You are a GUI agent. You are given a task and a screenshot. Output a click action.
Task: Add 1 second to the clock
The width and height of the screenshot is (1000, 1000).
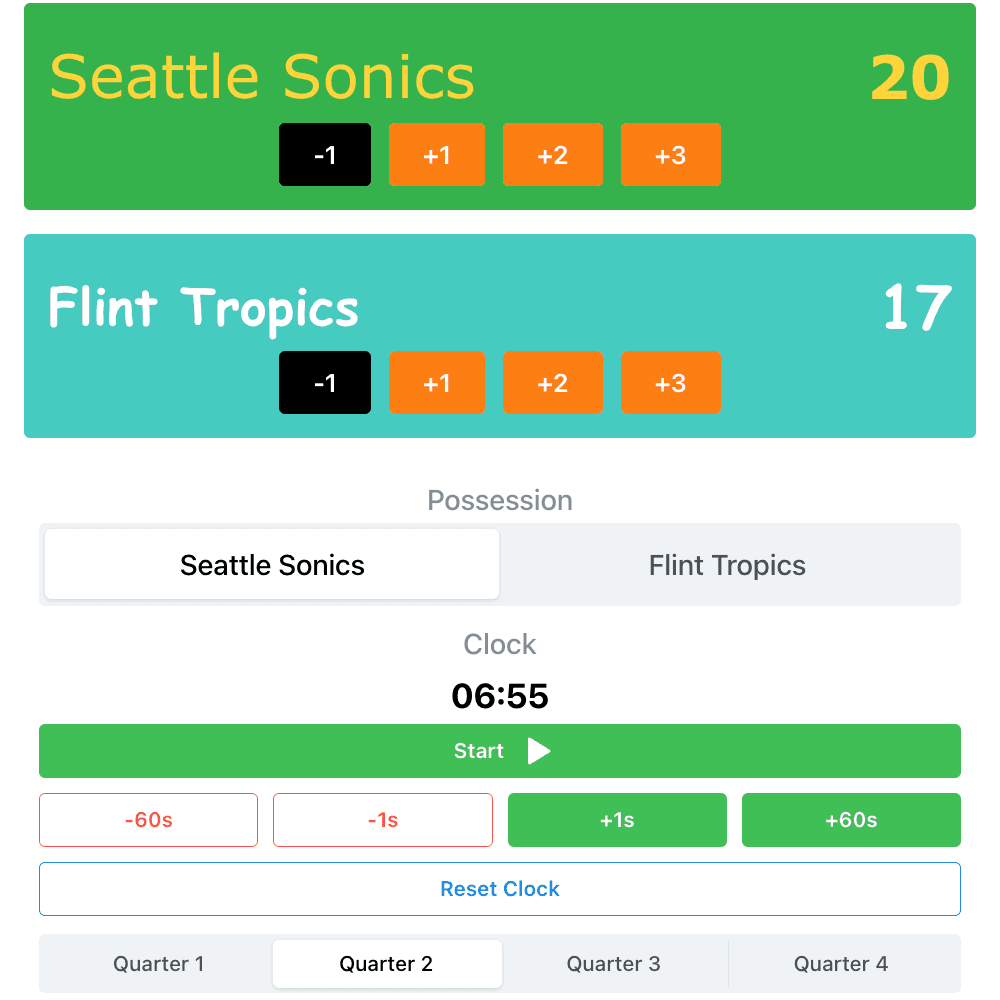[617, 820]
